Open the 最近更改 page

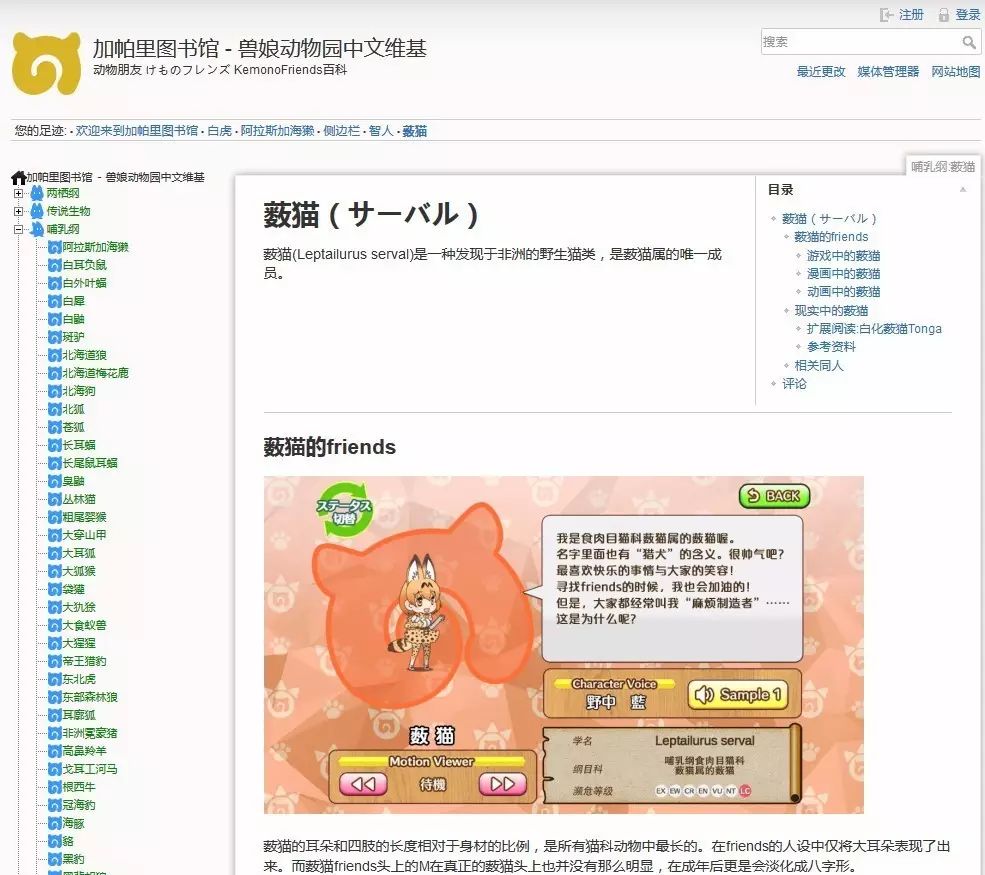pos(820,72)
